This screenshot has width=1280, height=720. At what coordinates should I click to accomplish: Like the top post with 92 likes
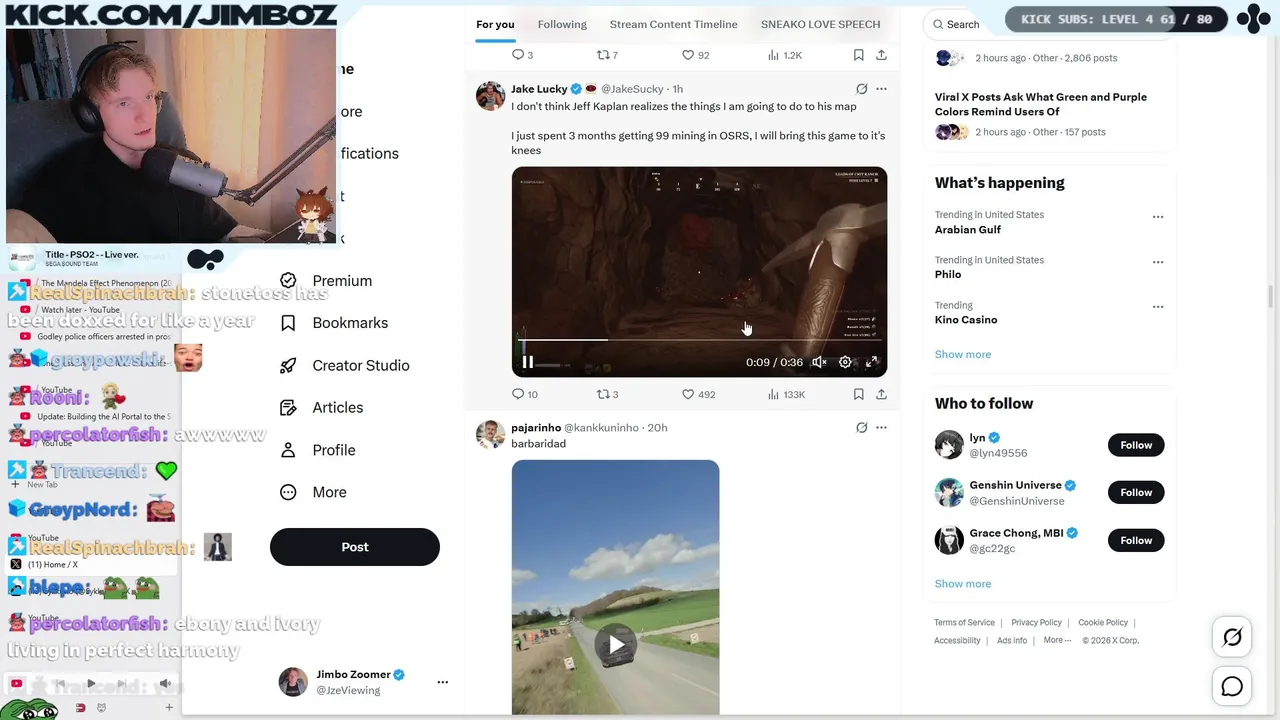click(695, 55)
